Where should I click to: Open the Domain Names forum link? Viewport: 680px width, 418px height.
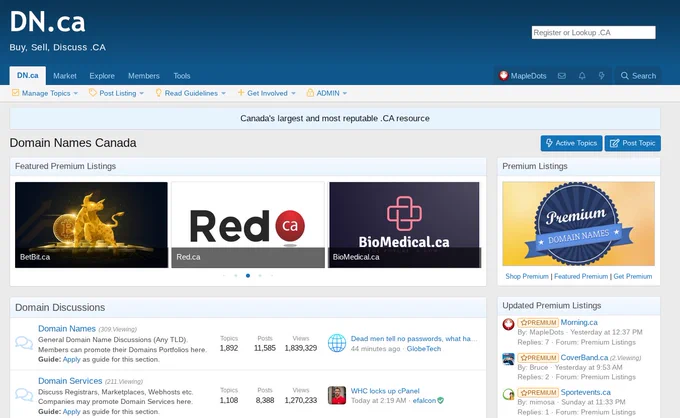pos(67,329)
